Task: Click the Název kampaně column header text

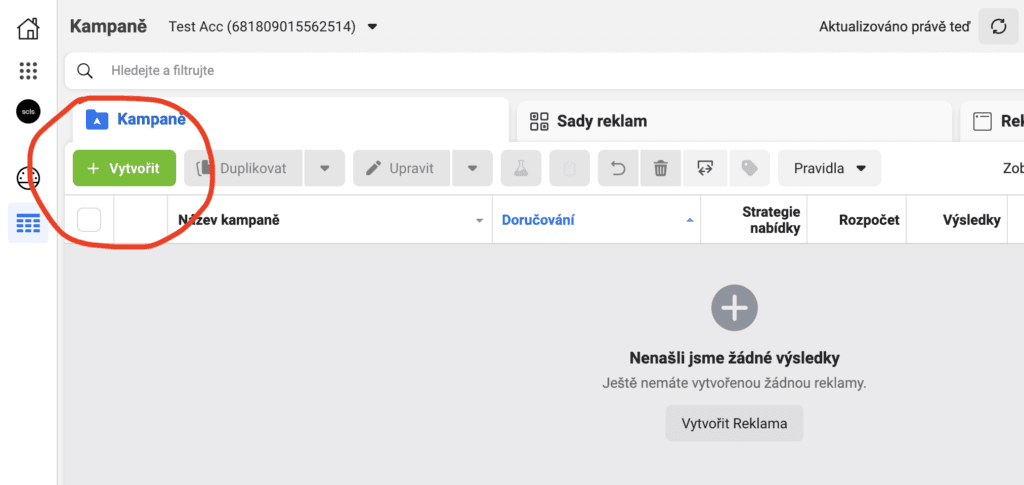Action: pyautogui.click(x=229, y=220)
